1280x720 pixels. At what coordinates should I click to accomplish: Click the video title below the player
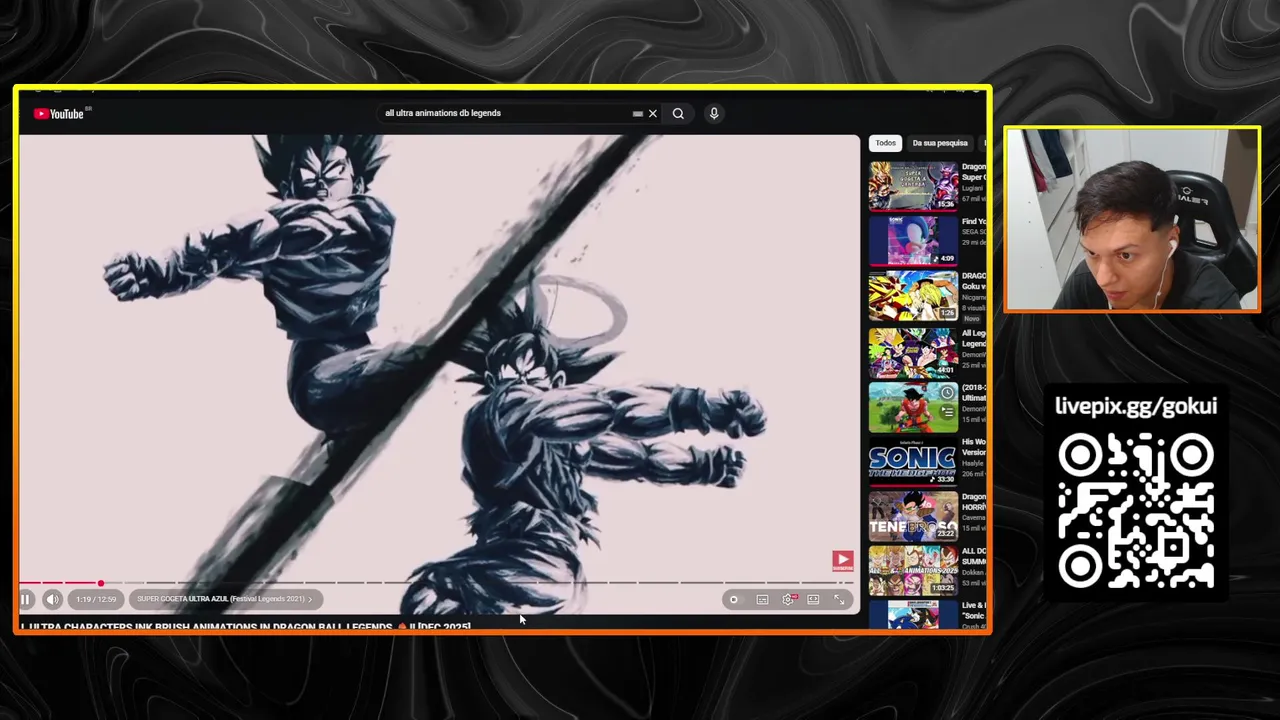coord(245,627)
